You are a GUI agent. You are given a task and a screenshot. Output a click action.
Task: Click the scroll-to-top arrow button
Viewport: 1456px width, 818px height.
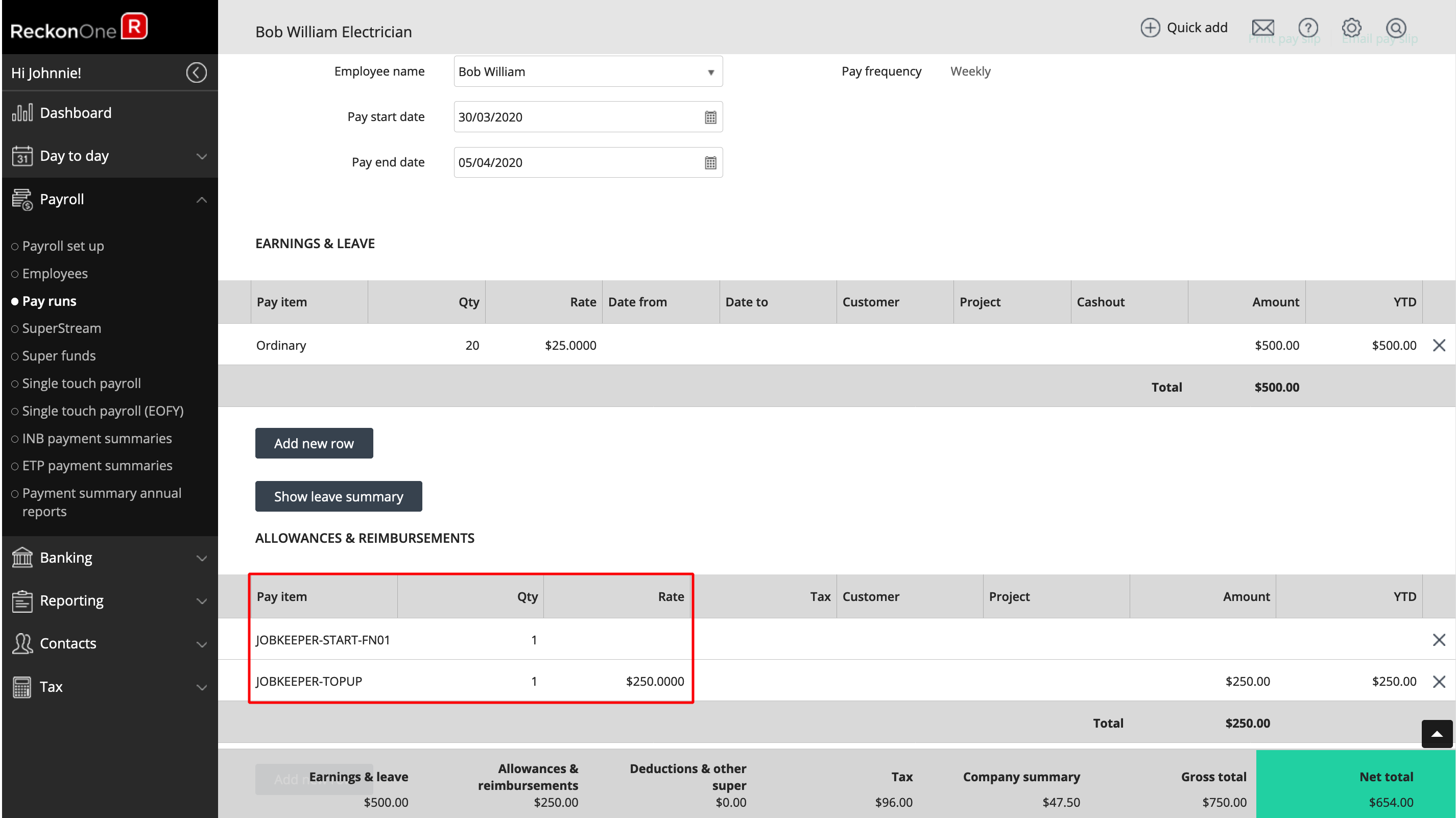(x=1437, y=734)
